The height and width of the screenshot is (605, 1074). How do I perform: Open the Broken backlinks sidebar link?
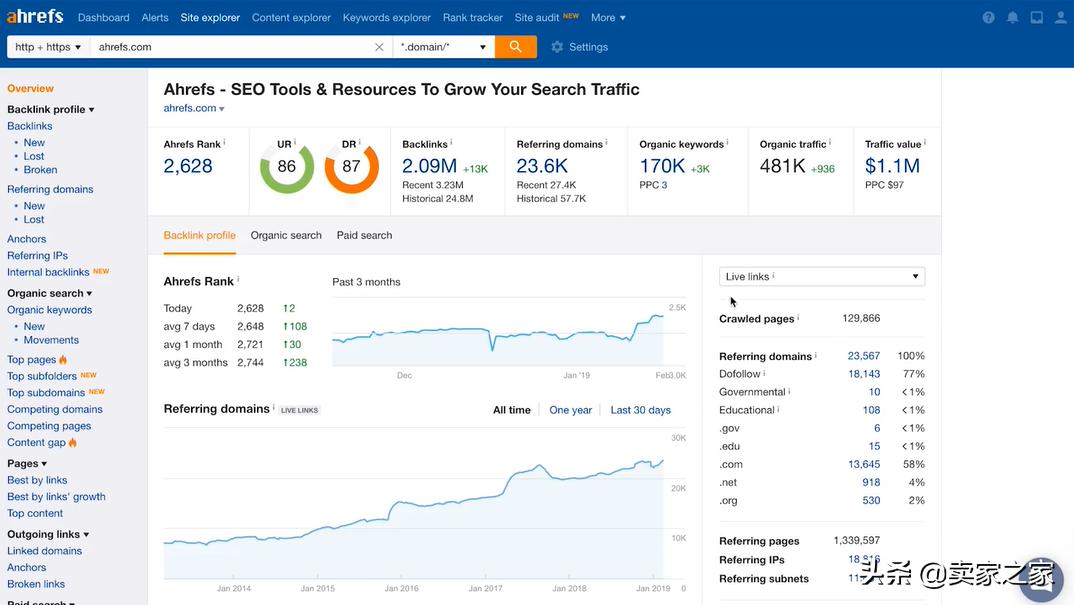[41, 170]
